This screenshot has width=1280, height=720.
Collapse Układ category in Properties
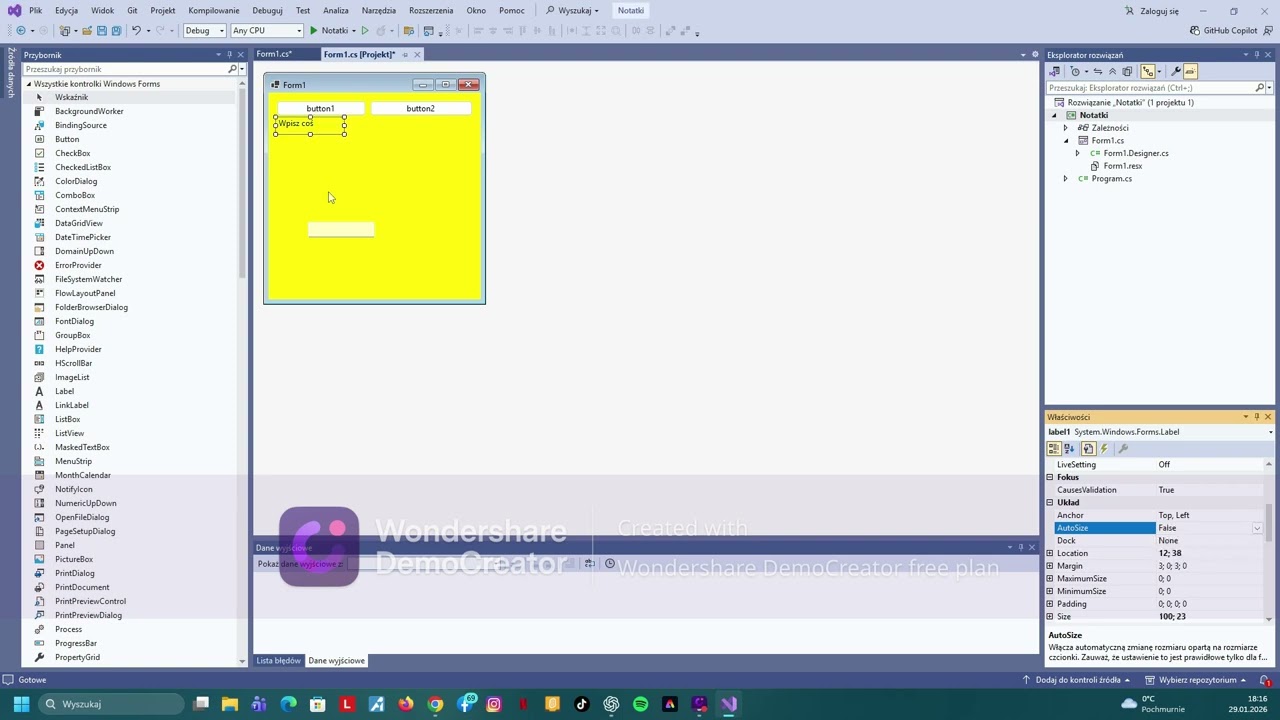1050,503
